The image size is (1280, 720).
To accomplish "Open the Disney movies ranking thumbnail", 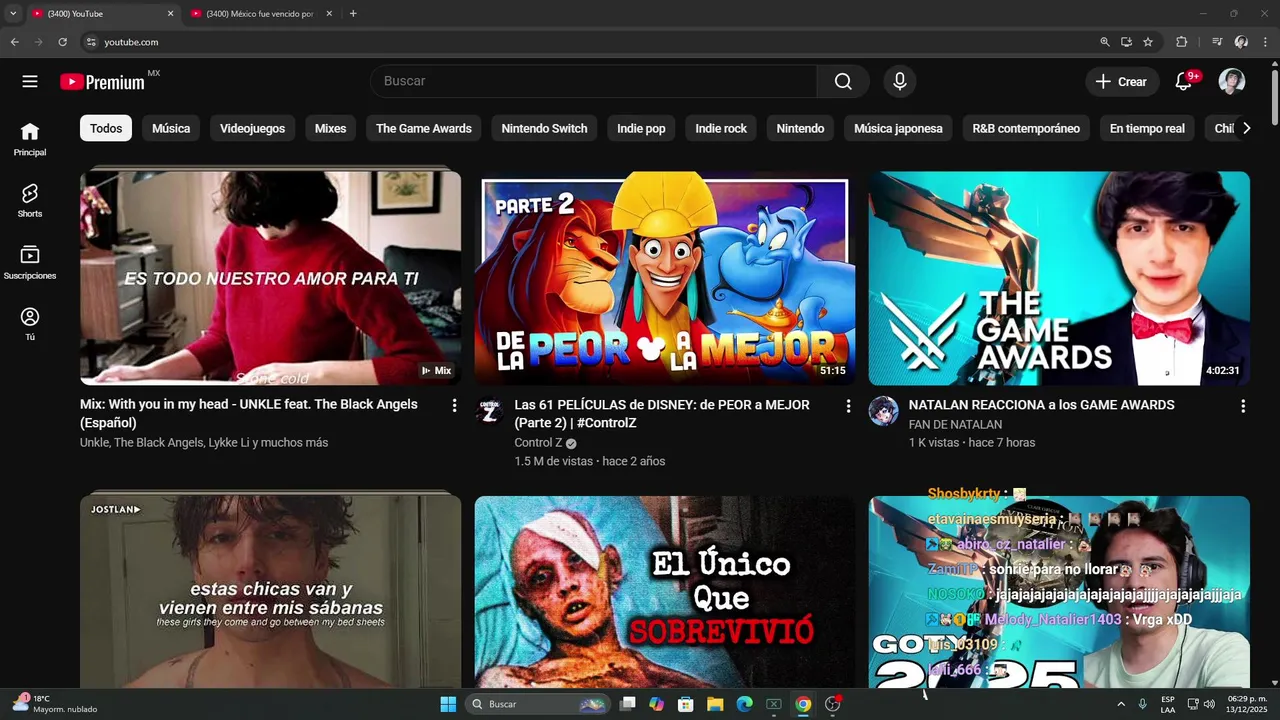I will pyautogui.click(x=665, y=278).
